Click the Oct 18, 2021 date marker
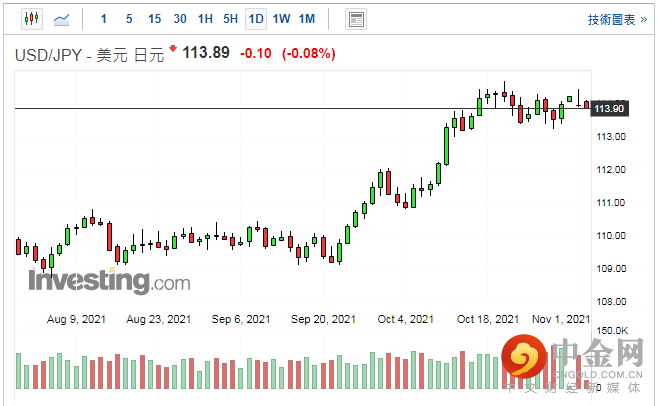 pos(488,320)
